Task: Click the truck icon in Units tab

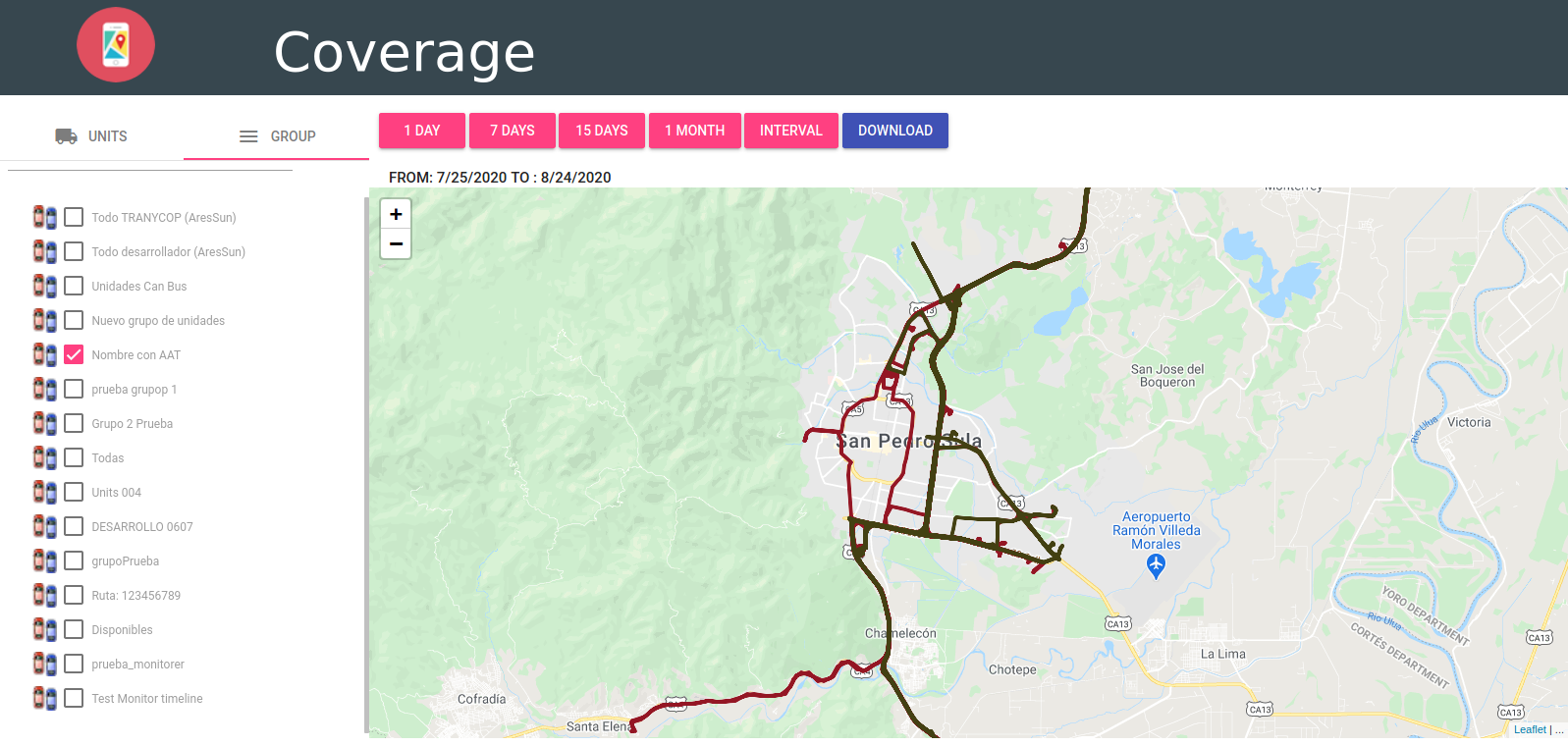Action: point(67,136)
